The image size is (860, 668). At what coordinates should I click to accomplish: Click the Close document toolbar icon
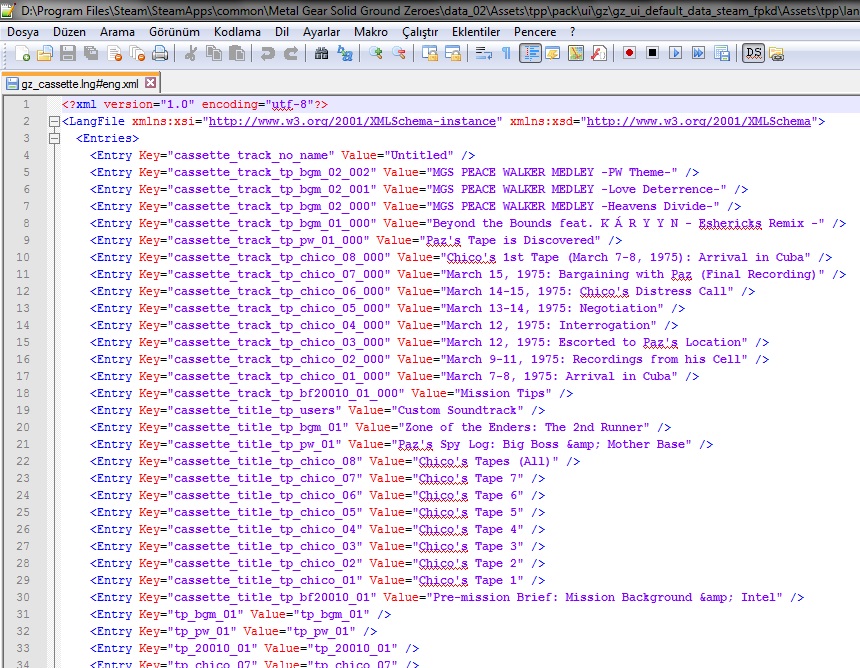(x=114, y=53)
